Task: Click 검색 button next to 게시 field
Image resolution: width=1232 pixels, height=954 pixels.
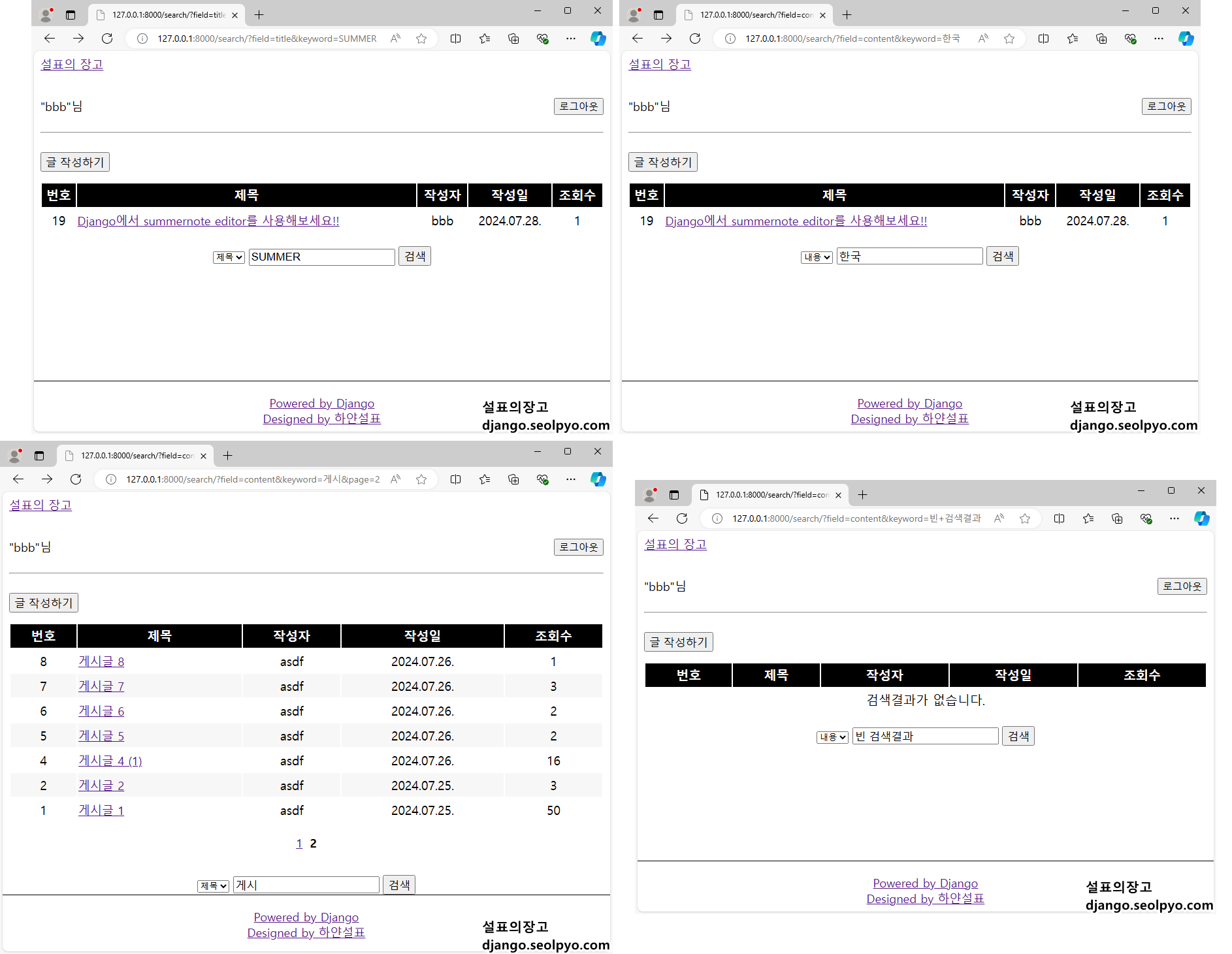Action: click(x=399, y=885)
